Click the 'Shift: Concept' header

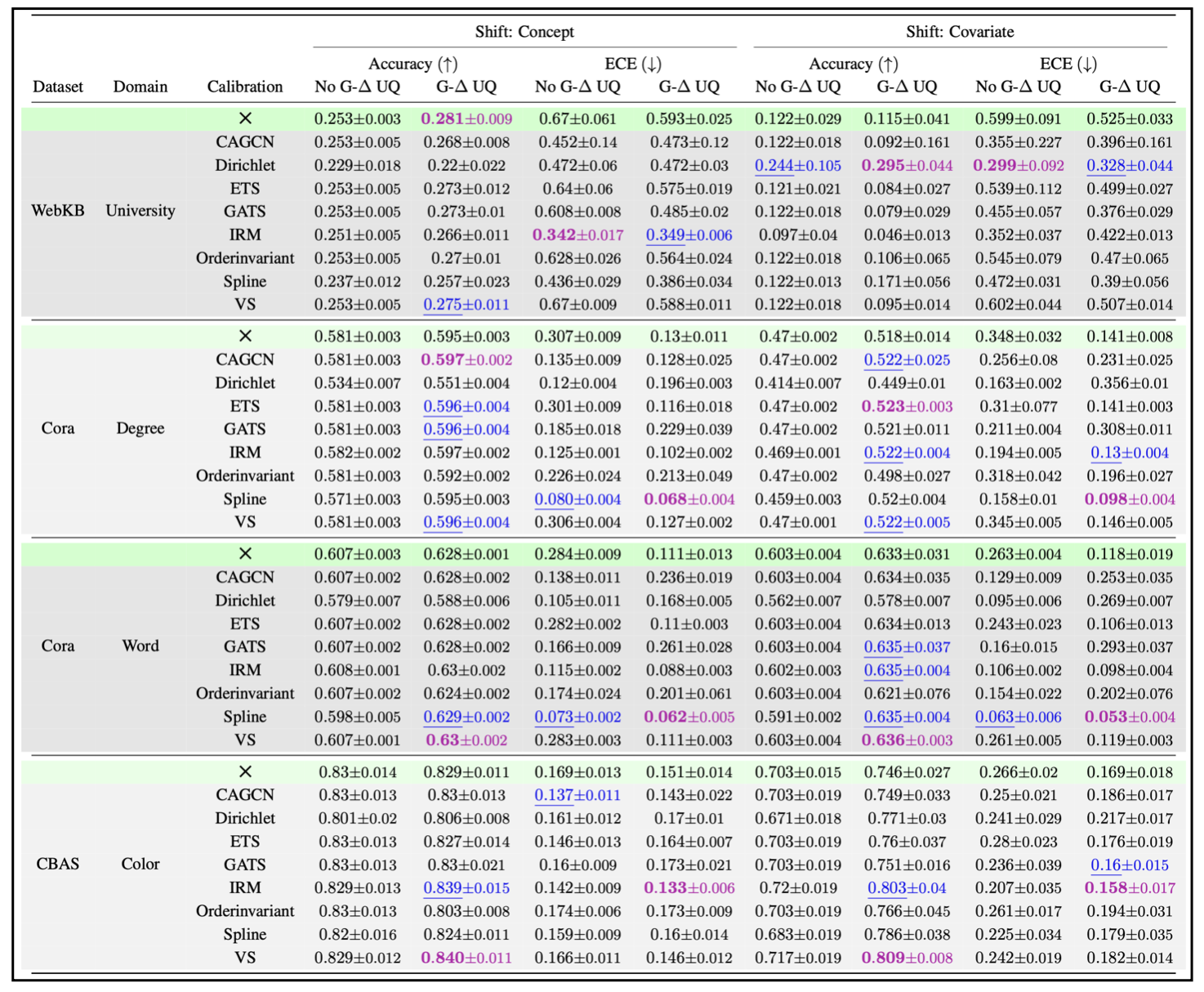524,32
